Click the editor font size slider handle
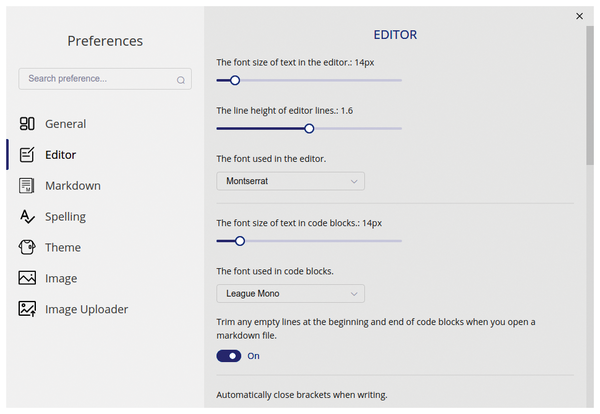The width and height of the screenshot is (600, 414). click(x=235, y=80)
